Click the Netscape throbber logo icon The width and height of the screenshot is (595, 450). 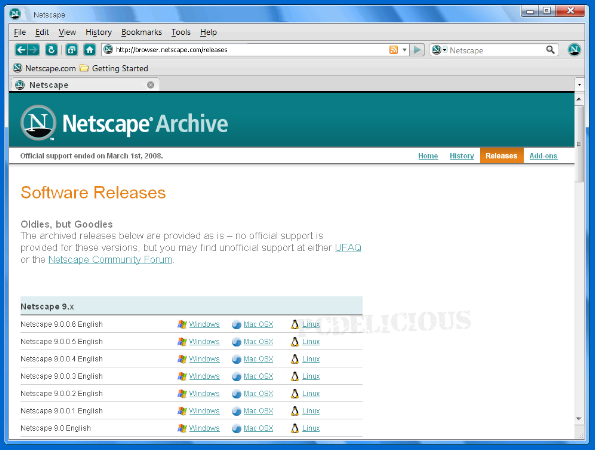pyautogui.click(x=574, y=49)
